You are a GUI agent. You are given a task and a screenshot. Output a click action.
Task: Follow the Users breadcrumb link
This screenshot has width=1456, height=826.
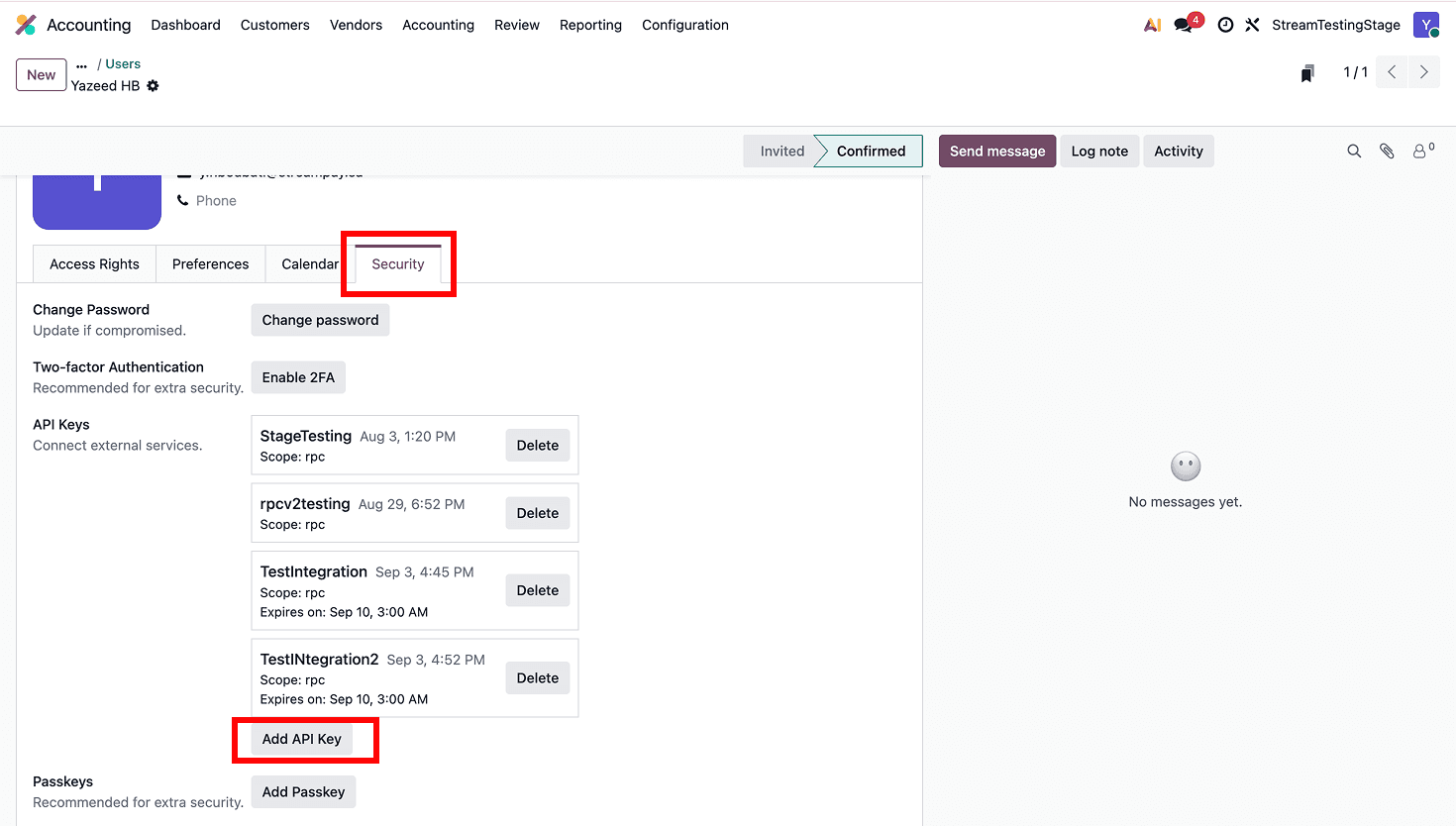tap(123, 64)
